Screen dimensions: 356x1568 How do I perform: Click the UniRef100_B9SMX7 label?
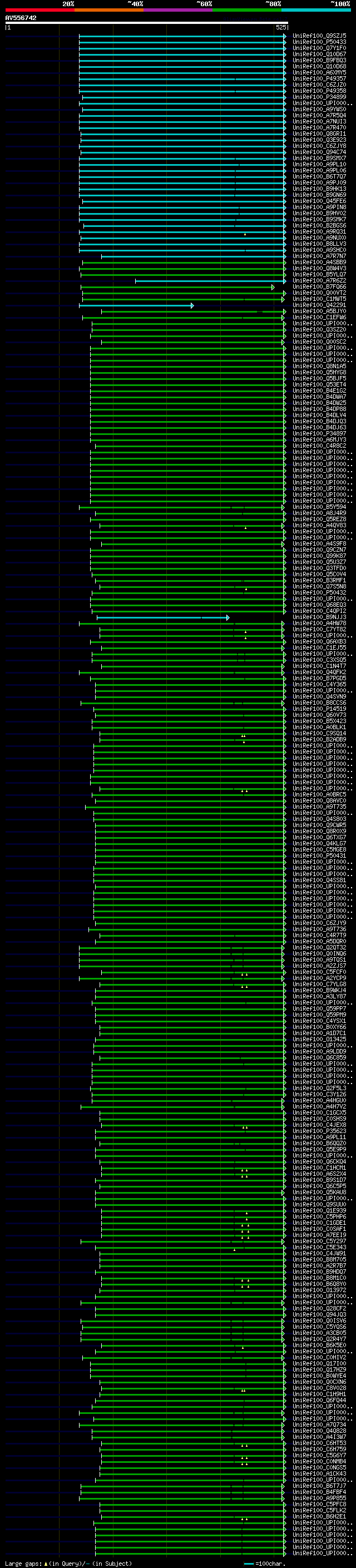click(319, 159)
